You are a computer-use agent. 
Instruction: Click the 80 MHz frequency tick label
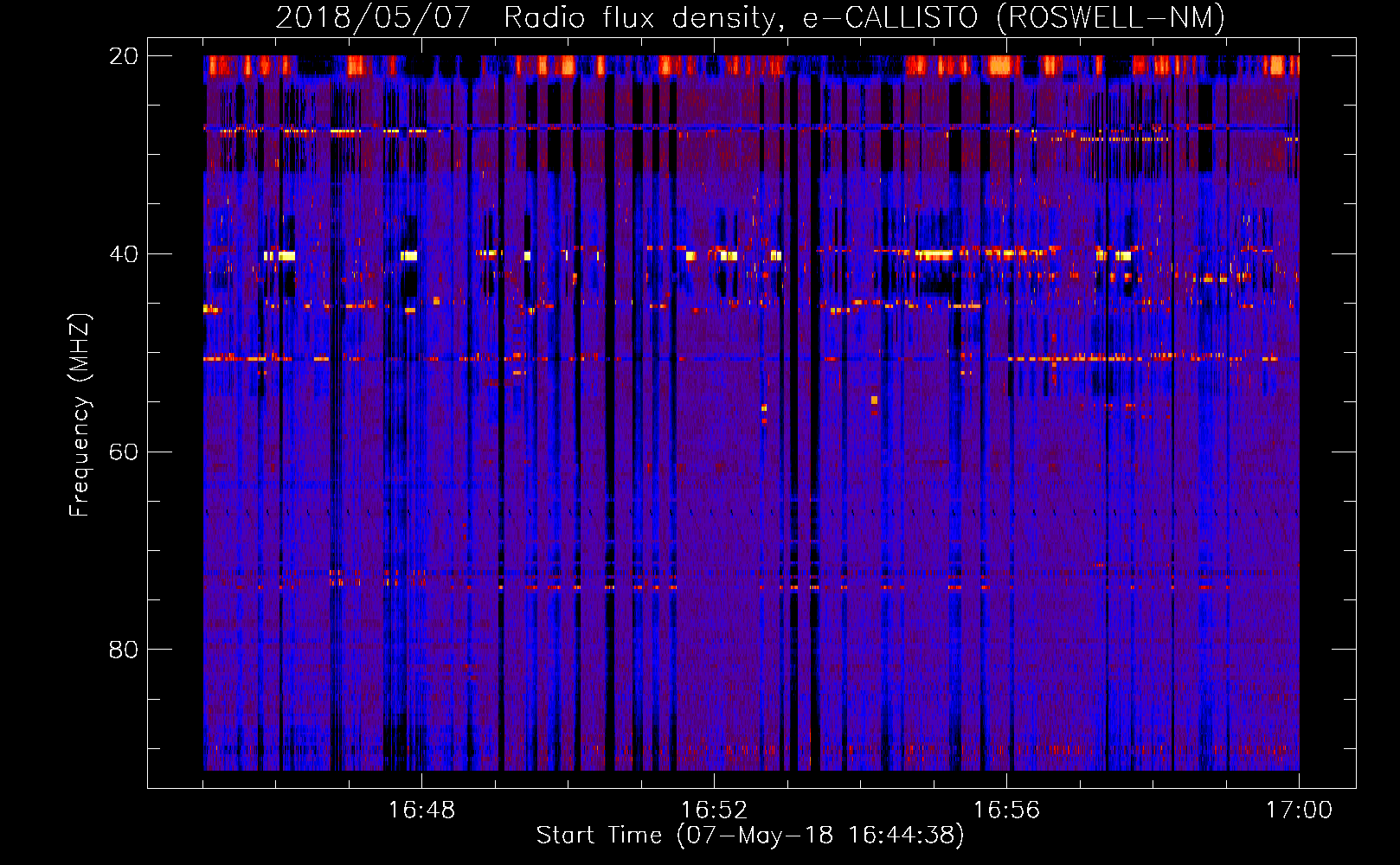pos(123,650)
